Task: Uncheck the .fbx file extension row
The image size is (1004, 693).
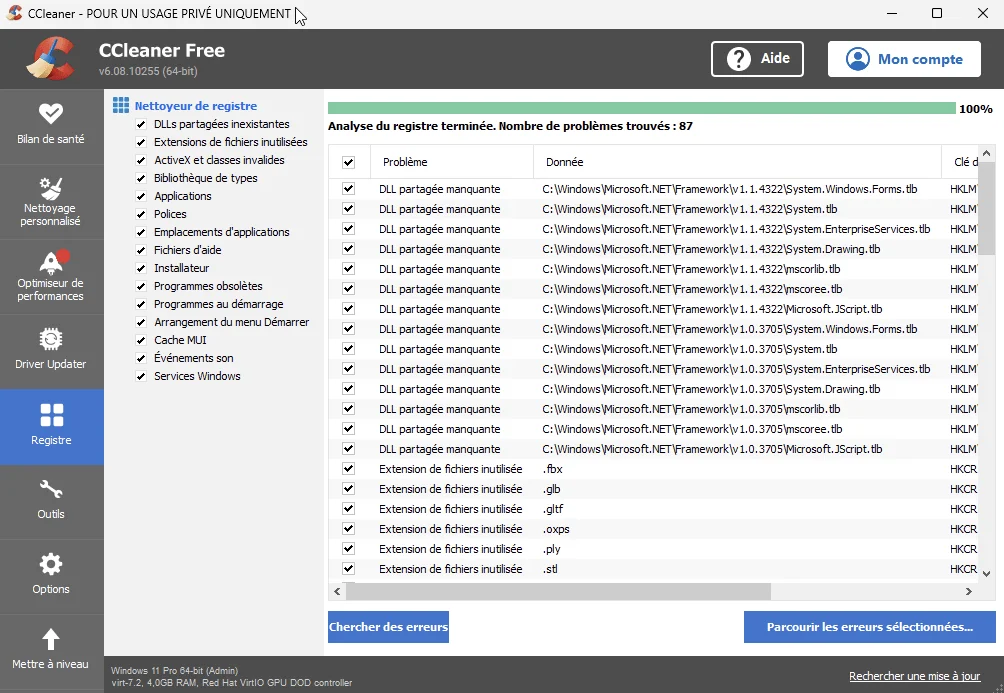Action: coord(347,468)
